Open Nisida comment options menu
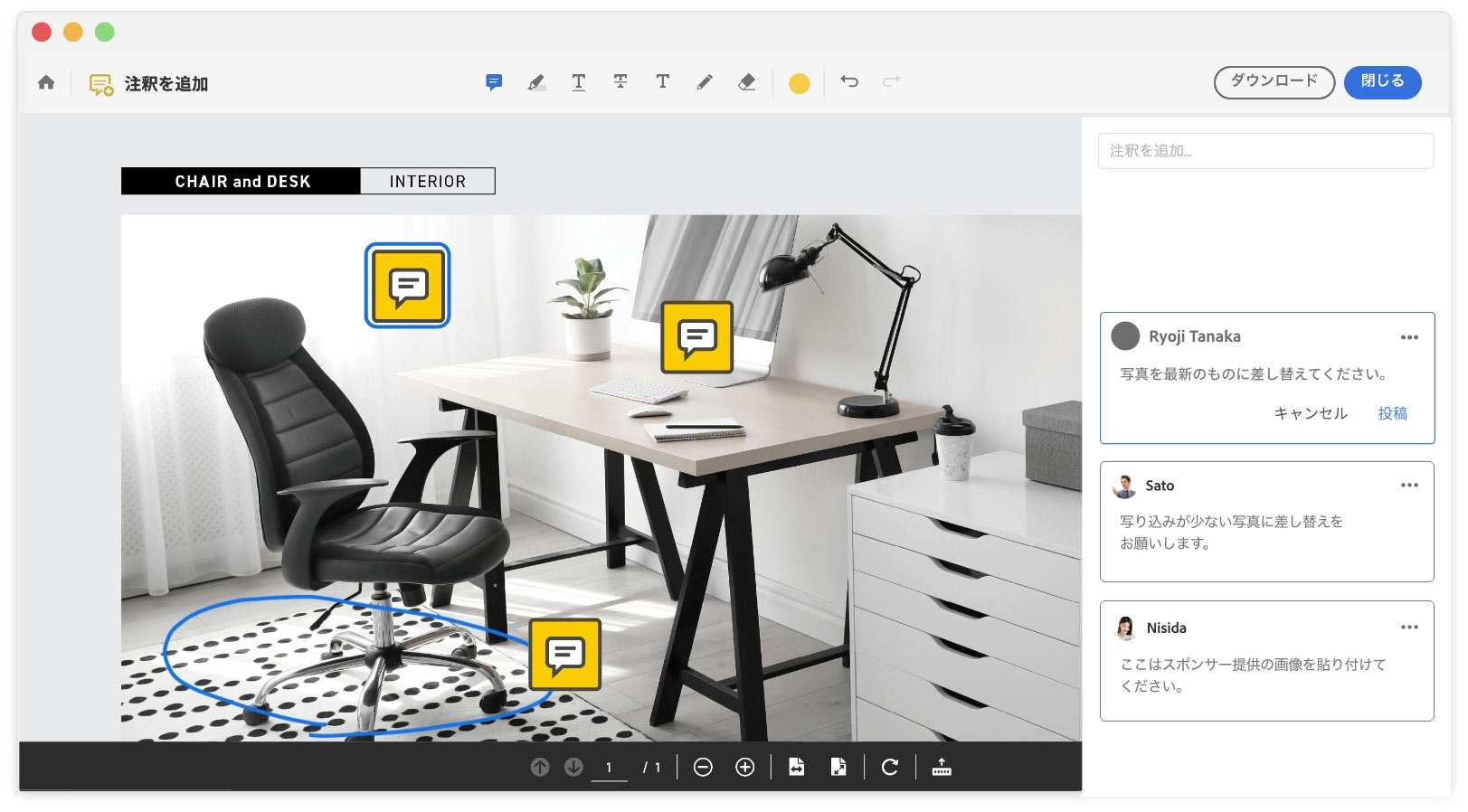 (1409, 628)
